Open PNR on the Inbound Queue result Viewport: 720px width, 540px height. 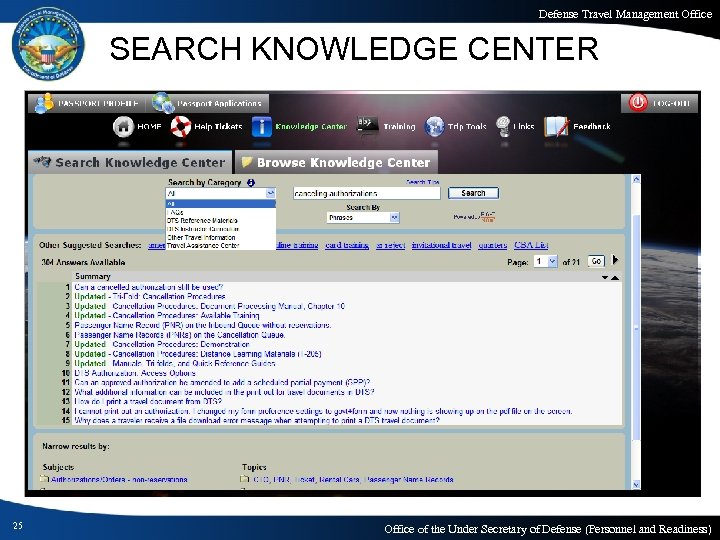click(202, 325)
